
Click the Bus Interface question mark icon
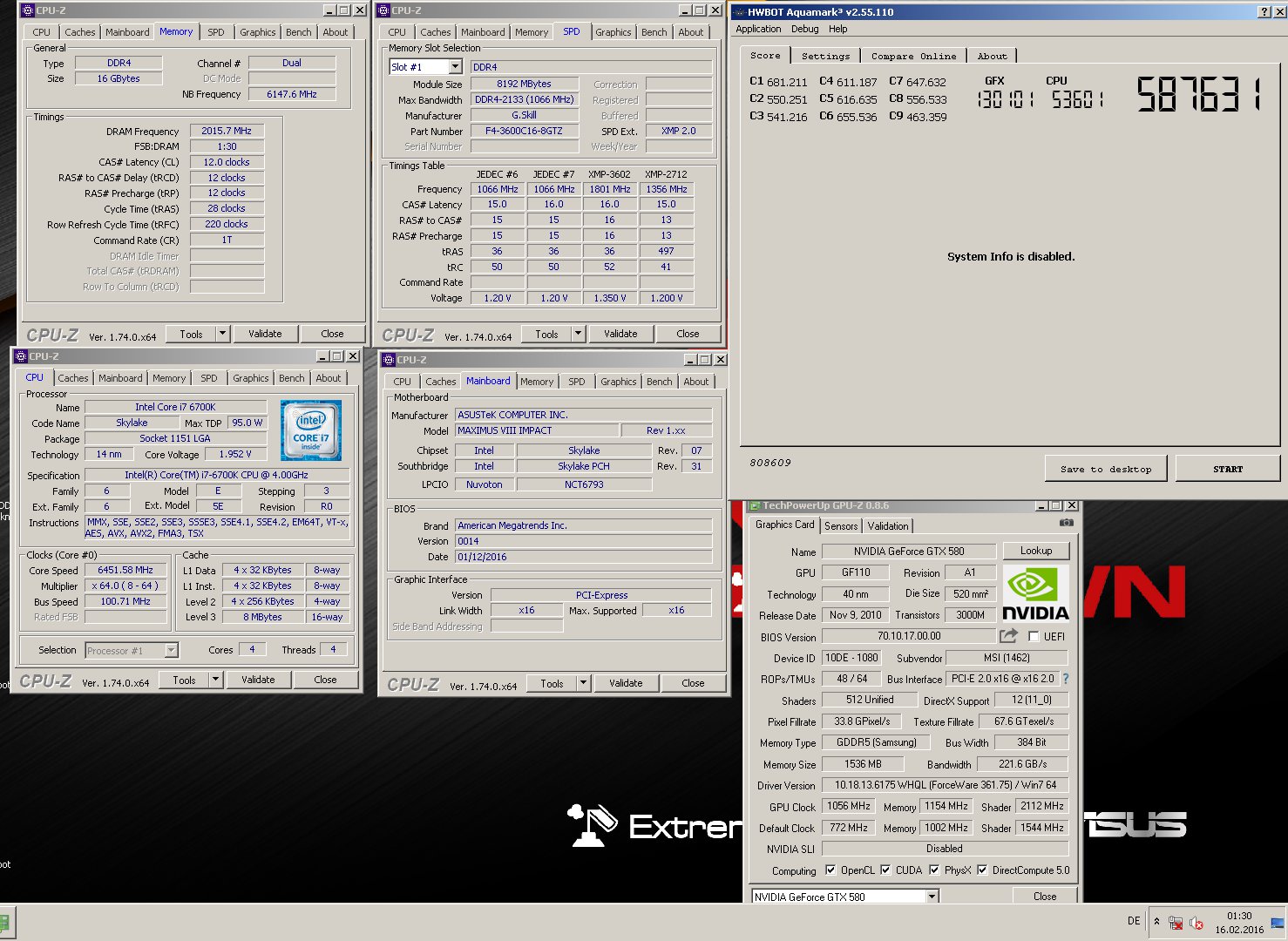(1065, 679)
